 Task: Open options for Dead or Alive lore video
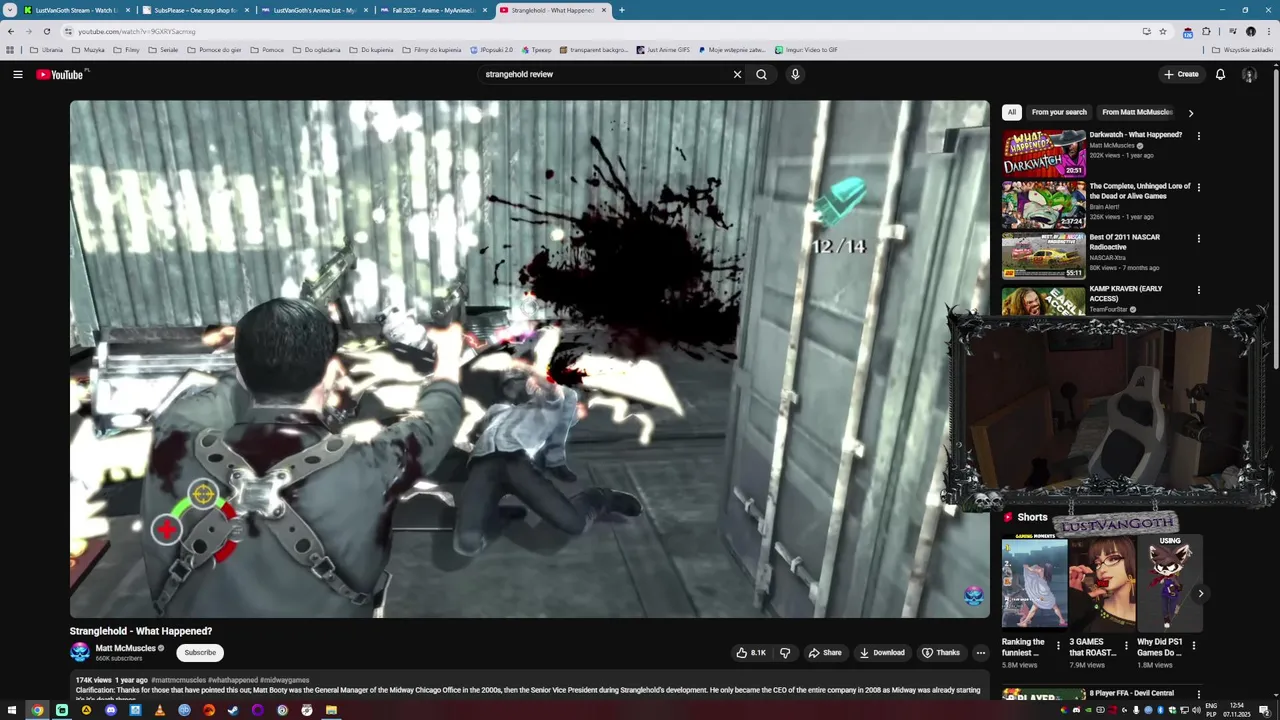1199,187
